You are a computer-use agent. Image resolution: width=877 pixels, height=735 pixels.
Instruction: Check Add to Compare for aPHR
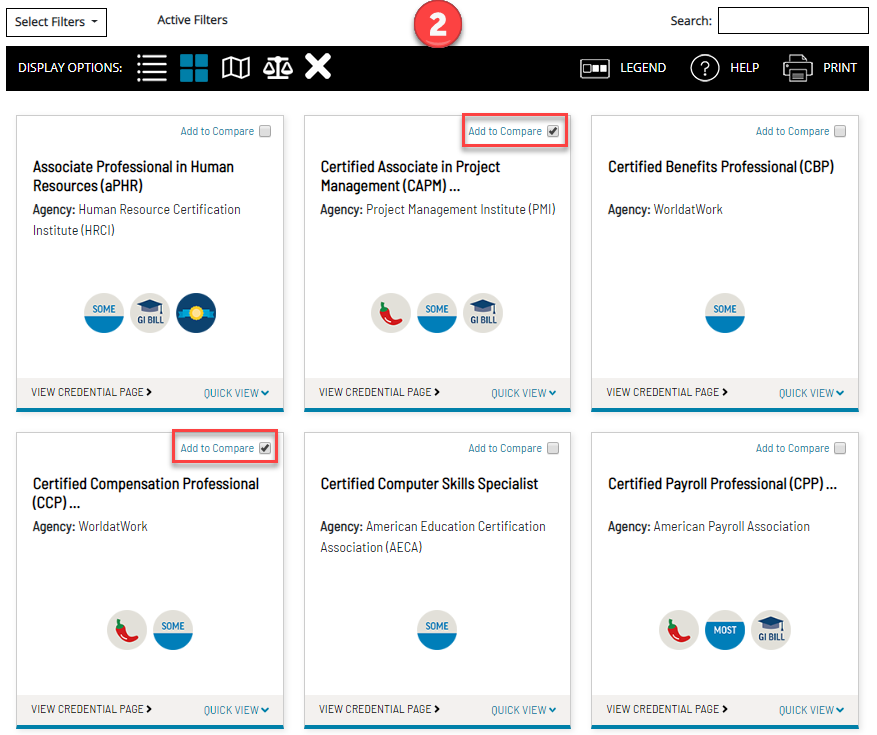(265, 131)
